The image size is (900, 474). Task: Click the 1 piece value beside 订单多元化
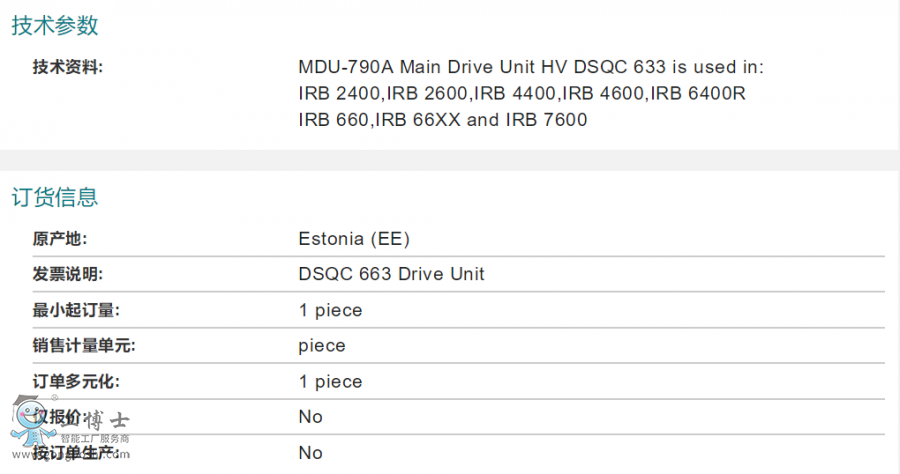point(331,382)
